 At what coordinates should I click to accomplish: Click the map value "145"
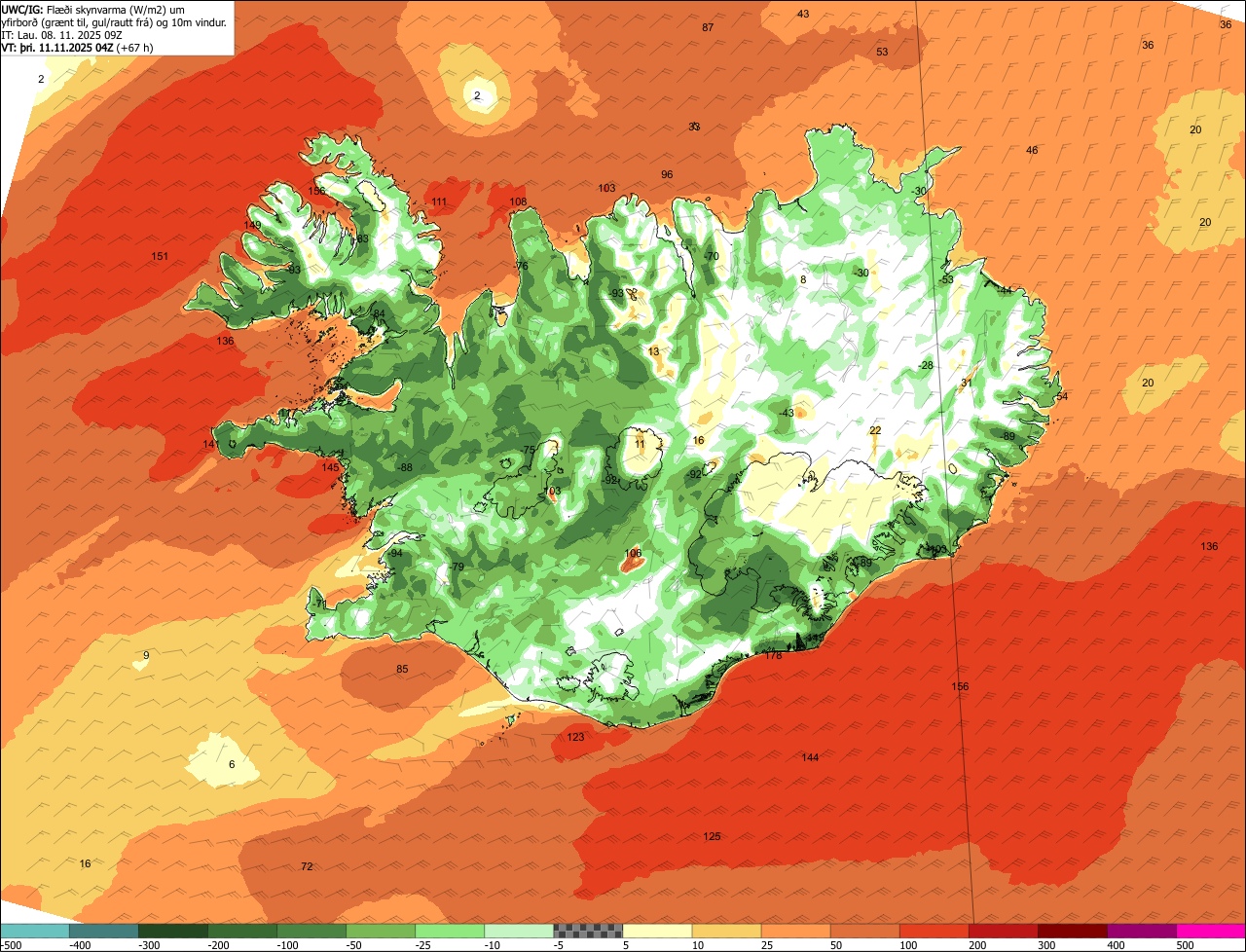pos(331,467)
